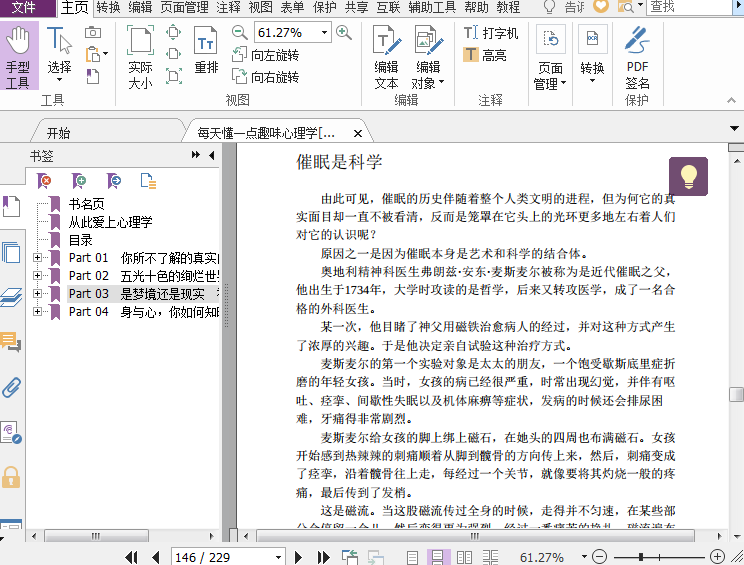744x565 pixels.
Task: Delete bookmark with red X bookmark icon
Action: tap(44, 181)
